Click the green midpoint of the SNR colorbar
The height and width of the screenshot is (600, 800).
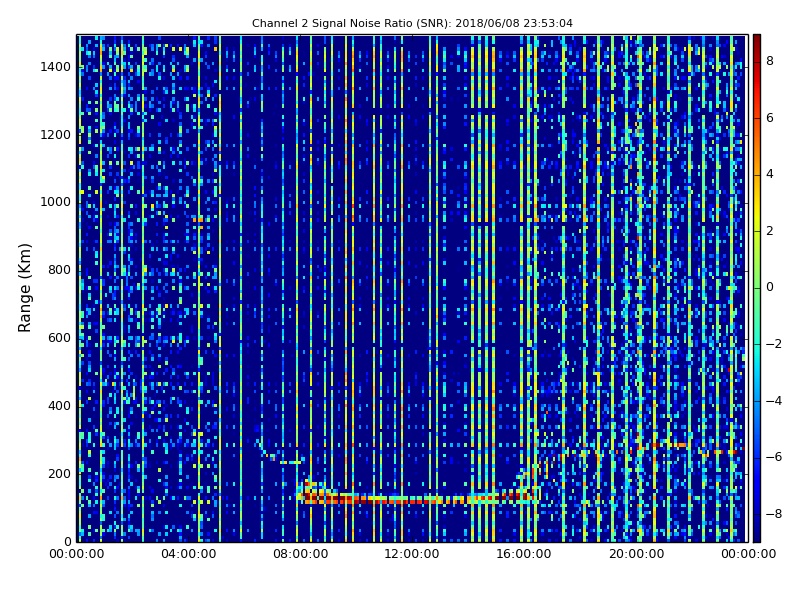pyautogui.click(x=757, y=288)
